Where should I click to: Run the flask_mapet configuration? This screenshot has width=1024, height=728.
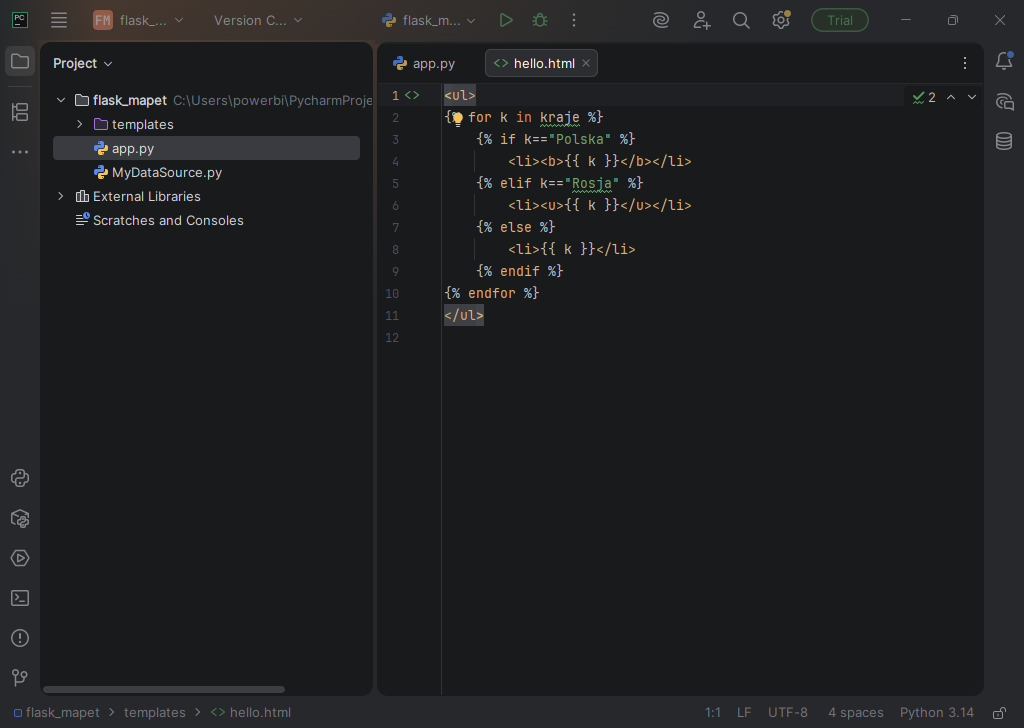click(x=505, y=20)
